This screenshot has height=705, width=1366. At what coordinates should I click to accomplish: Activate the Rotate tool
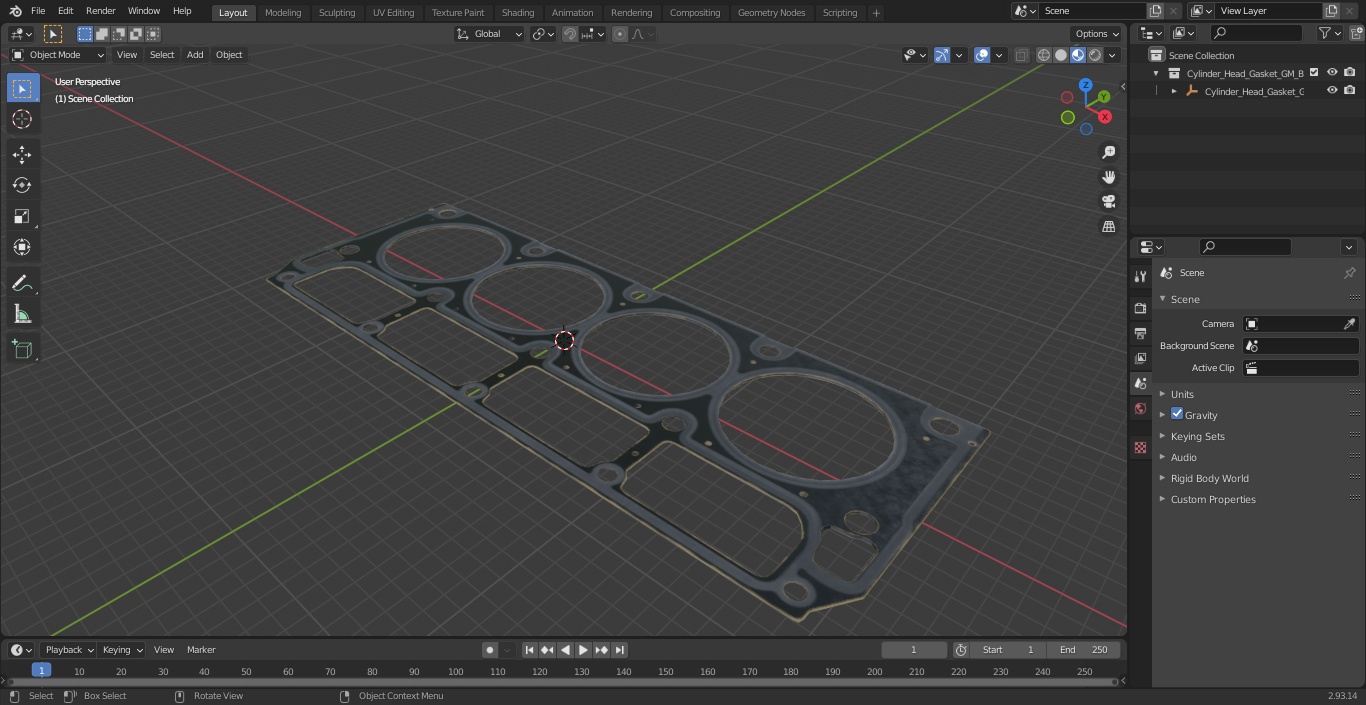coord(22,185)
